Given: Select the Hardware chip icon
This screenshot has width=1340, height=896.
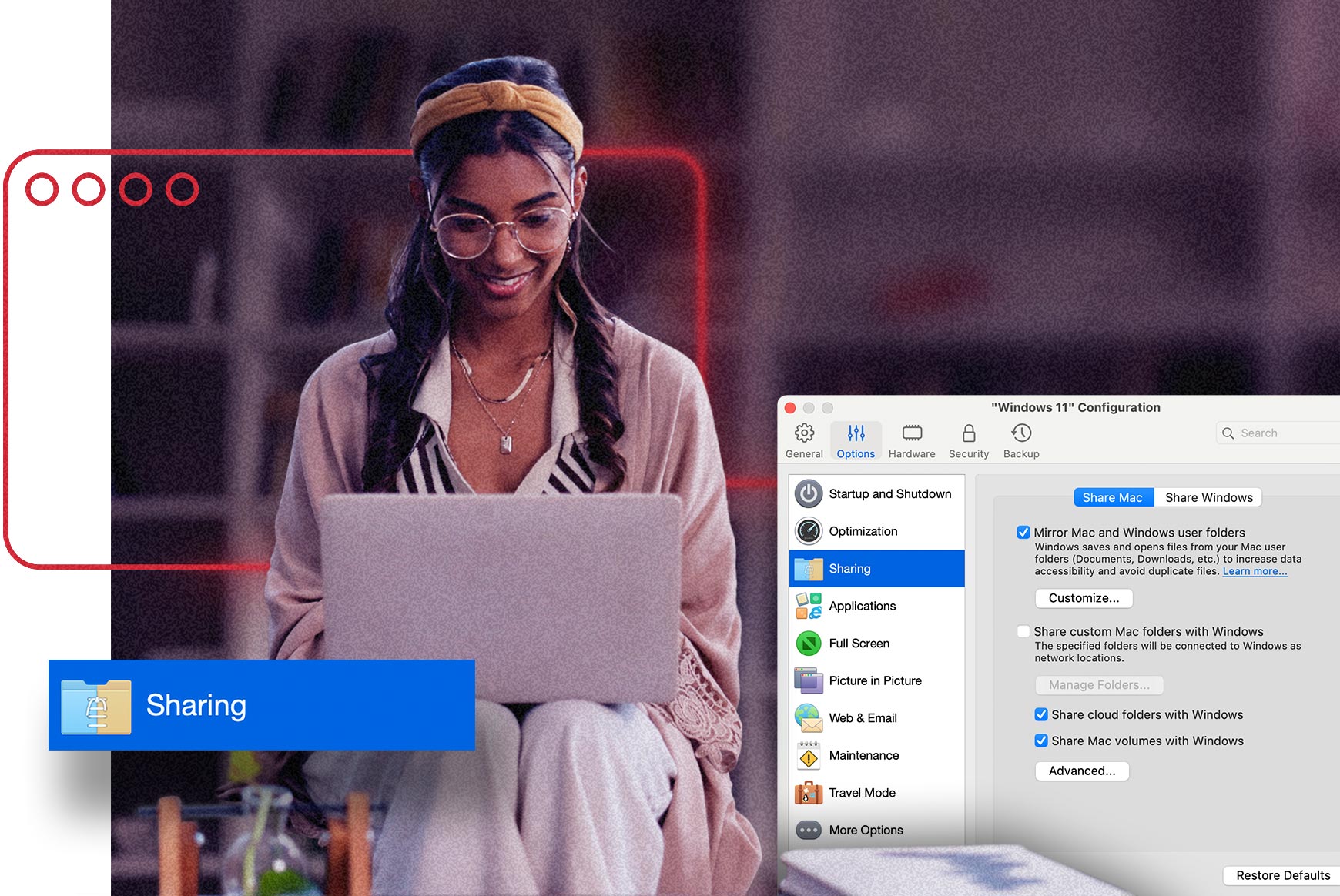Looking at the screenshot, I should [x=912, y=433].
